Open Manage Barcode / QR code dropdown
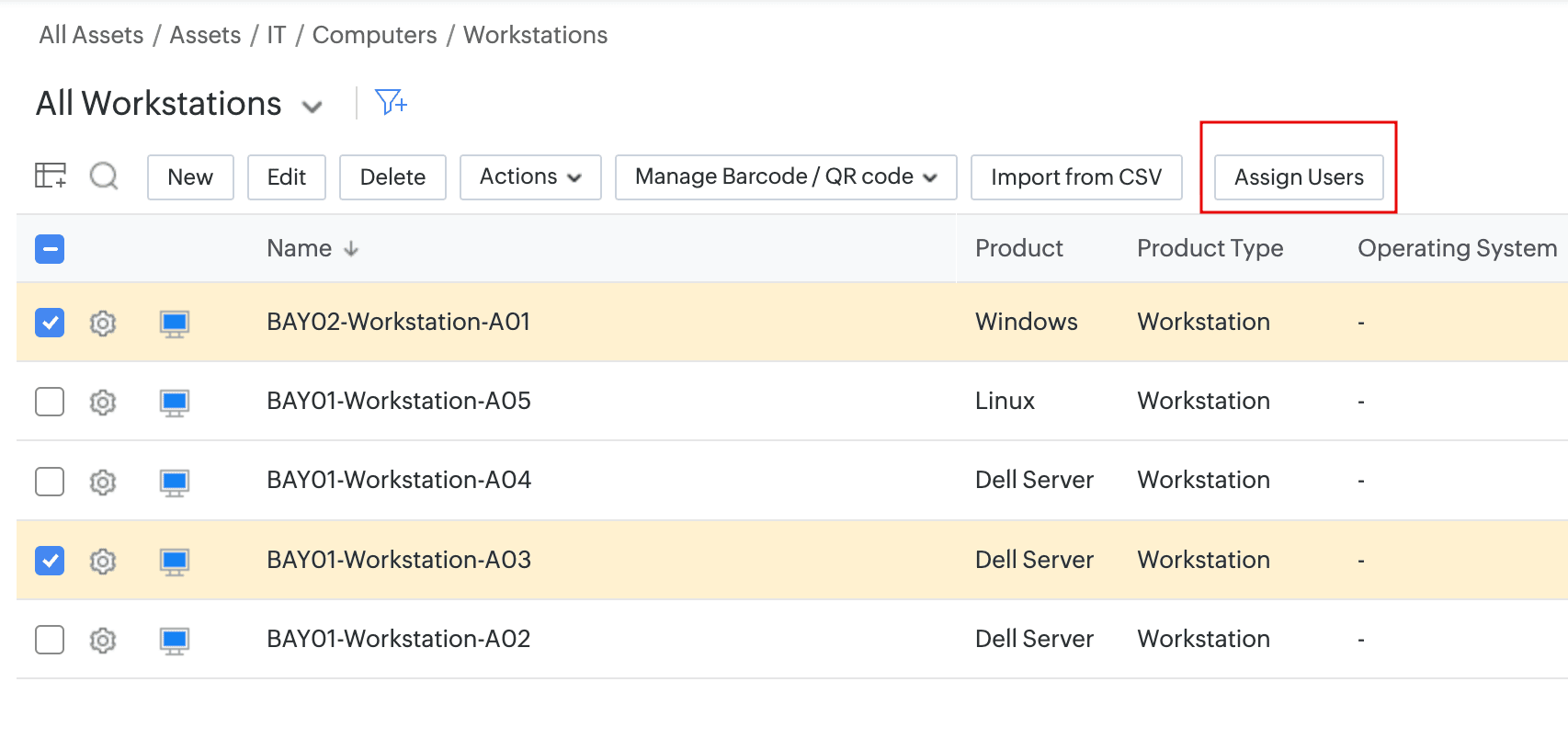The image size is (1568, 750). click(786, 176)
